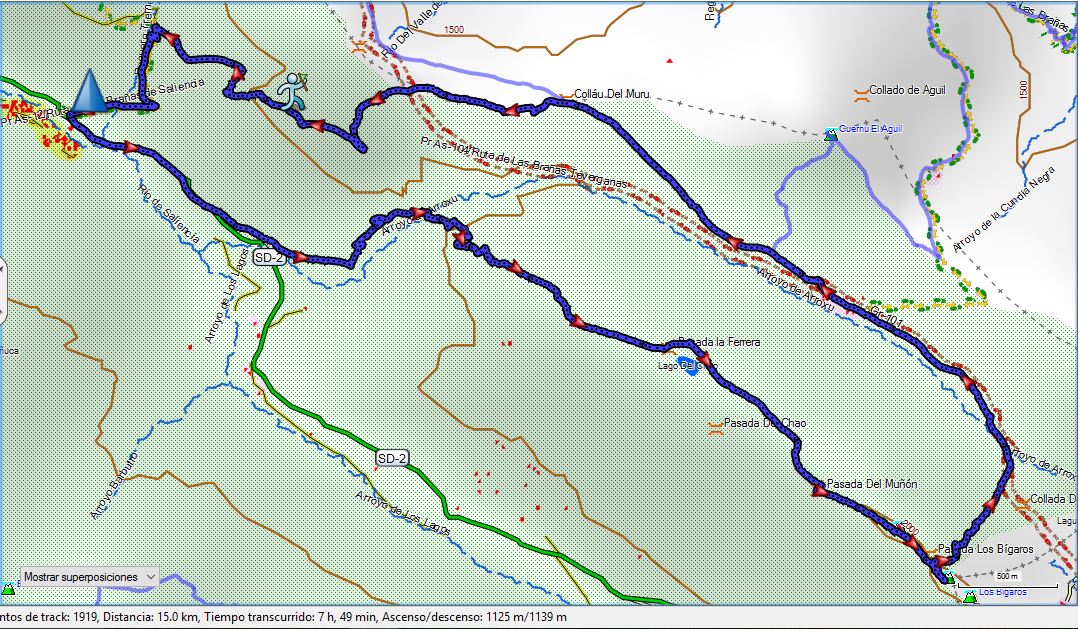Click the Los Bígaros summit icon
The width and height of the screenshot is (1078, 629).
coord(970,596)
